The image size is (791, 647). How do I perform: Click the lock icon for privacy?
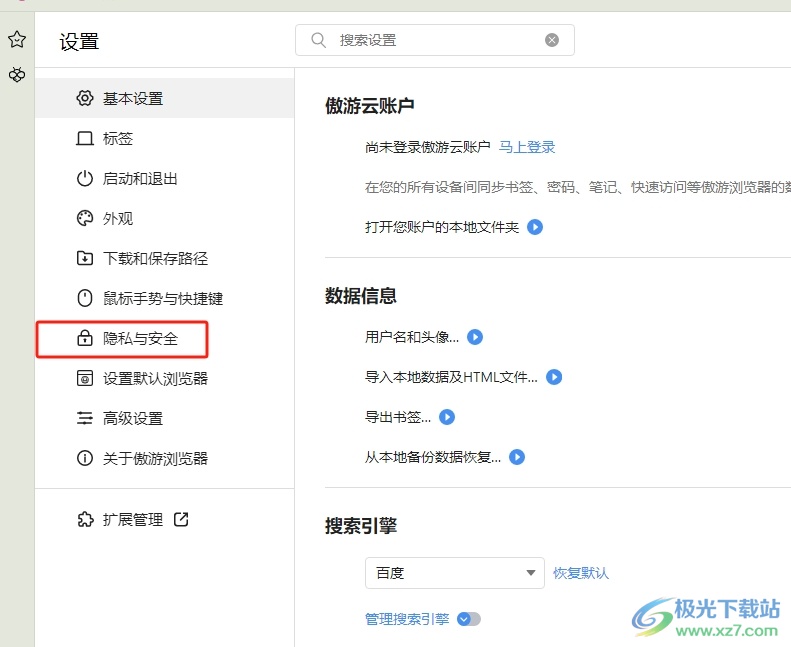85,338
